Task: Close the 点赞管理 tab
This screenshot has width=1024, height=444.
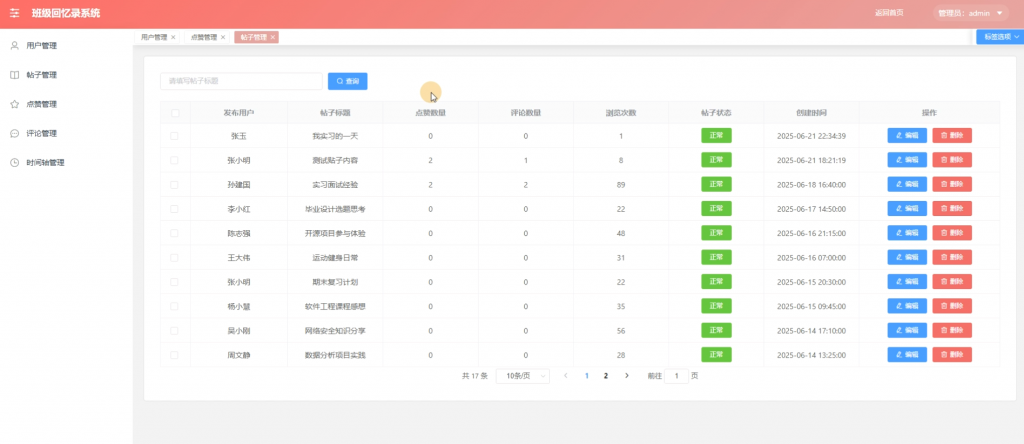Action: [x=223, y=37]
